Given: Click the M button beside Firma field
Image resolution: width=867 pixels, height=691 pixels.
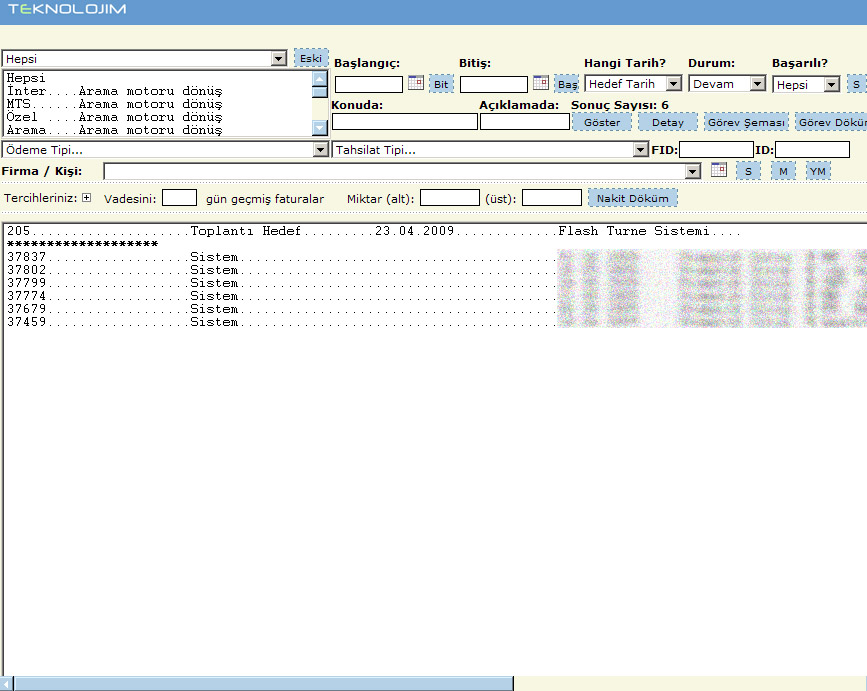Looking at the screenshot, I should pyautogui.click(x=783, y=171).
